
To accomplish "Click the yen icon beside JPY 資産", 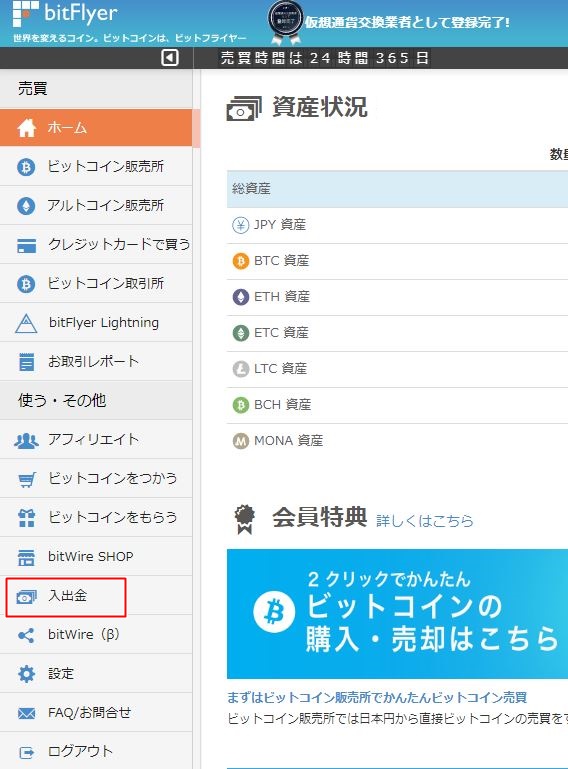I will [240, 225].
